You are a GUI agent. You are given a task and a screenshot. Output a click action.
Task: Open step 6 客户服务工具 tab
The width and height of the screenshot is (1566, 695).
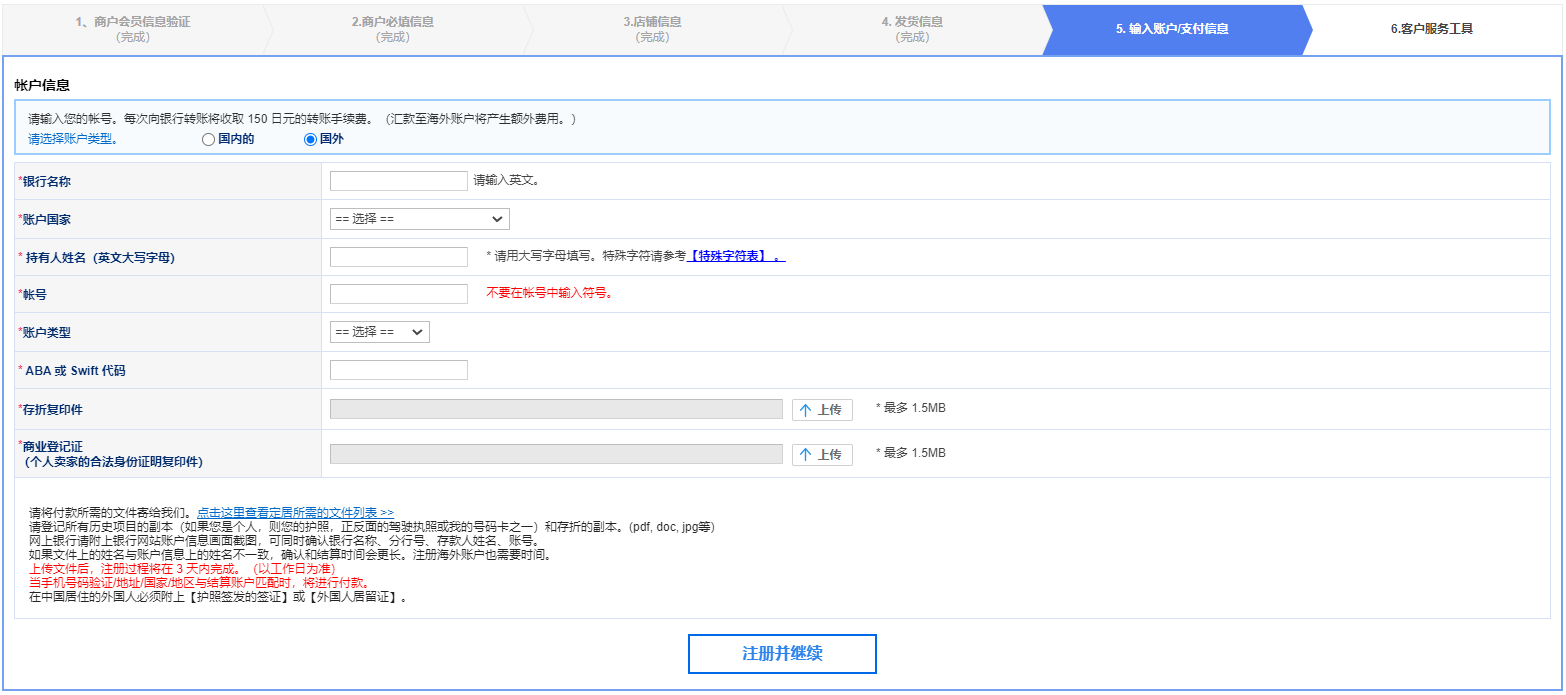[1431, 29]
